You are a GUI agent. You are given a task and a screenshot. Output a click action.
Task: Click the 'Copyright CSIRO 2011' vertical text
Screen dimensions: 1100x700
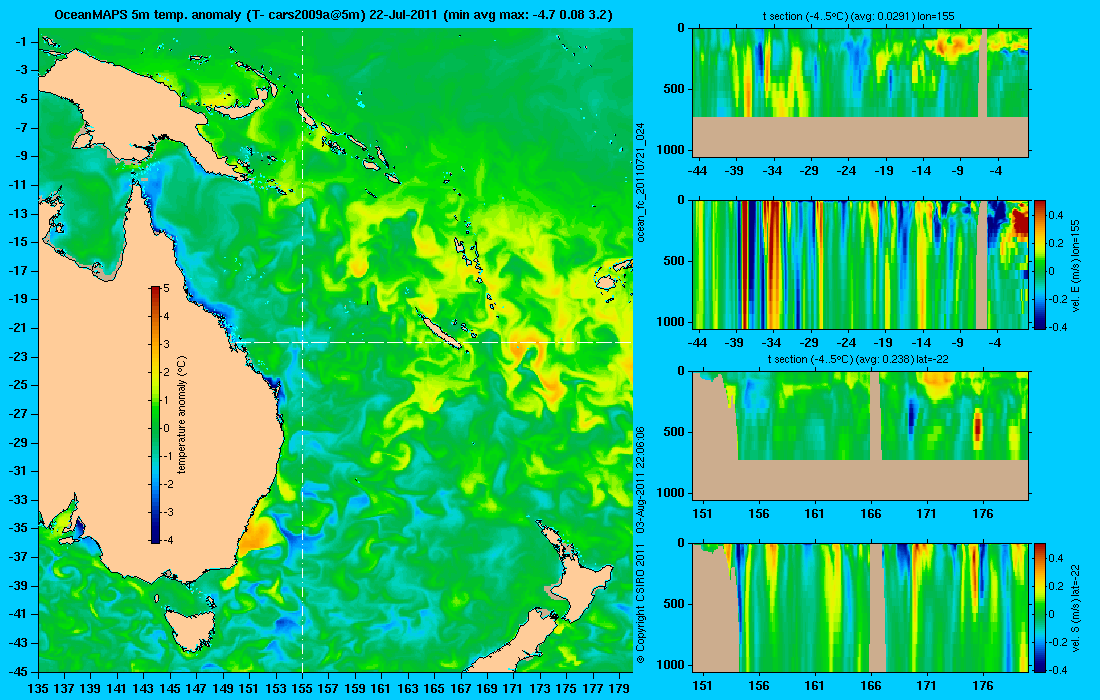click(x=640, y=601)
